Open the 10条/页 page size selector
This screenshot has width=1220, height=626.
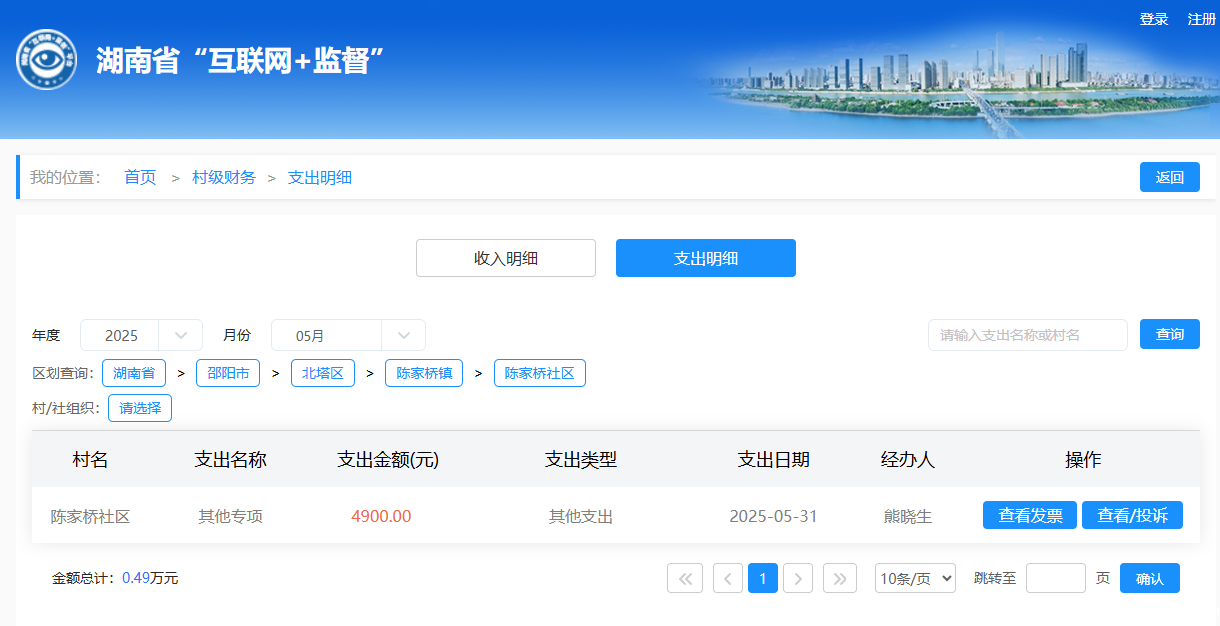[x=915, y=578]
